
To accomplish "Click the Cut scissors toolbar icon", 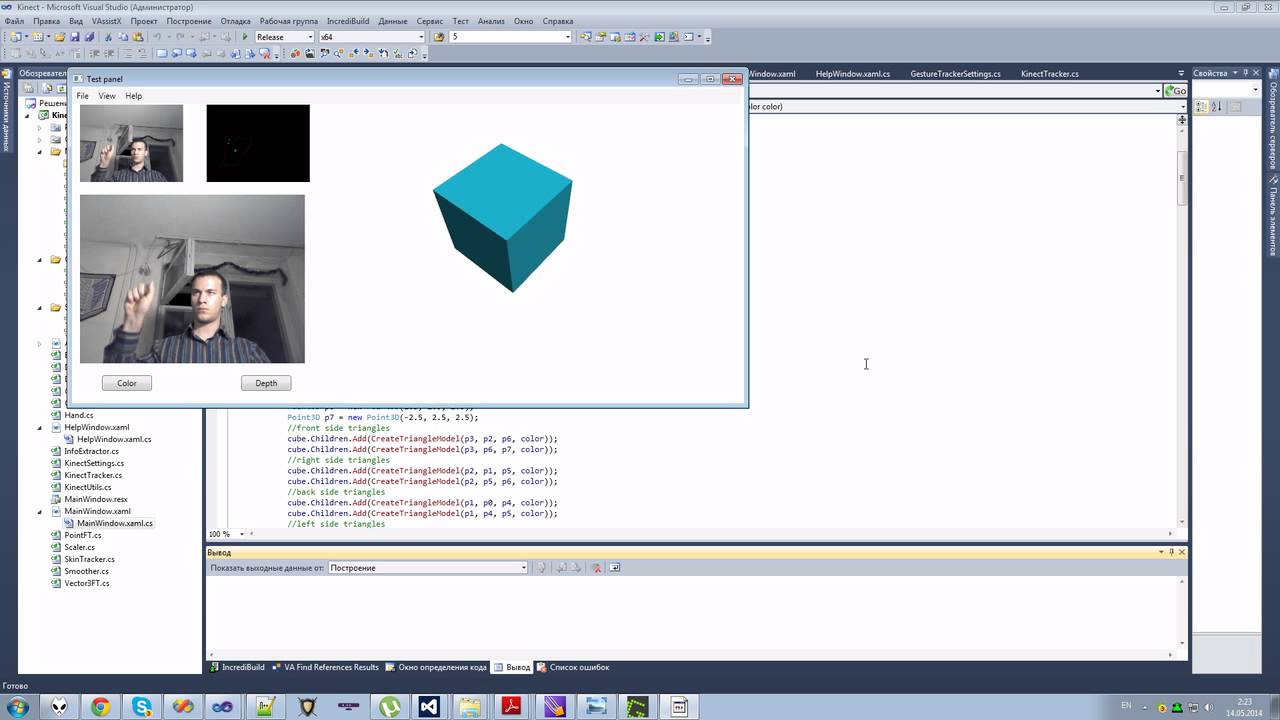I will 108,37.
